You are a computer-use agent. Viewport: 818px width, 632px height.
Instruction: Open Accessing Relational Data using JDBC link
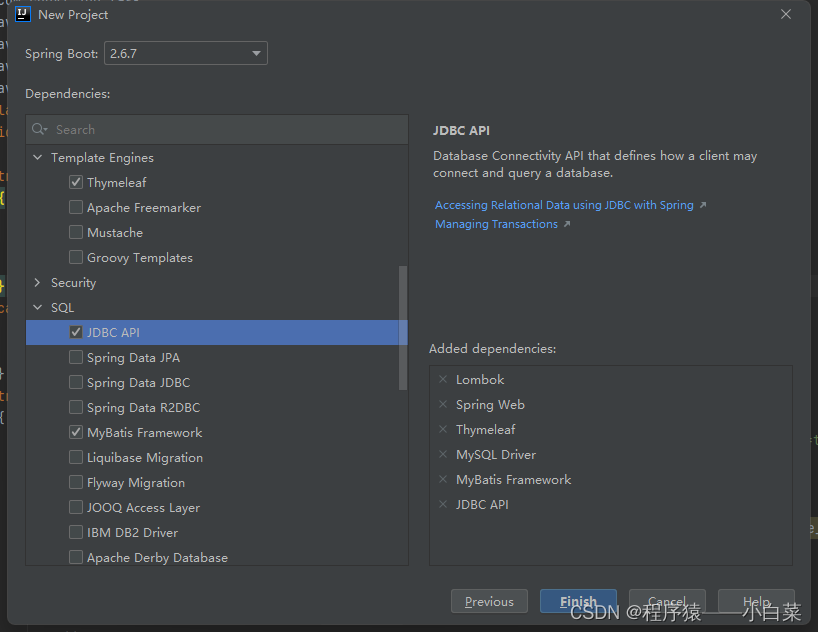pyautogui.click(x=564, y=205)
